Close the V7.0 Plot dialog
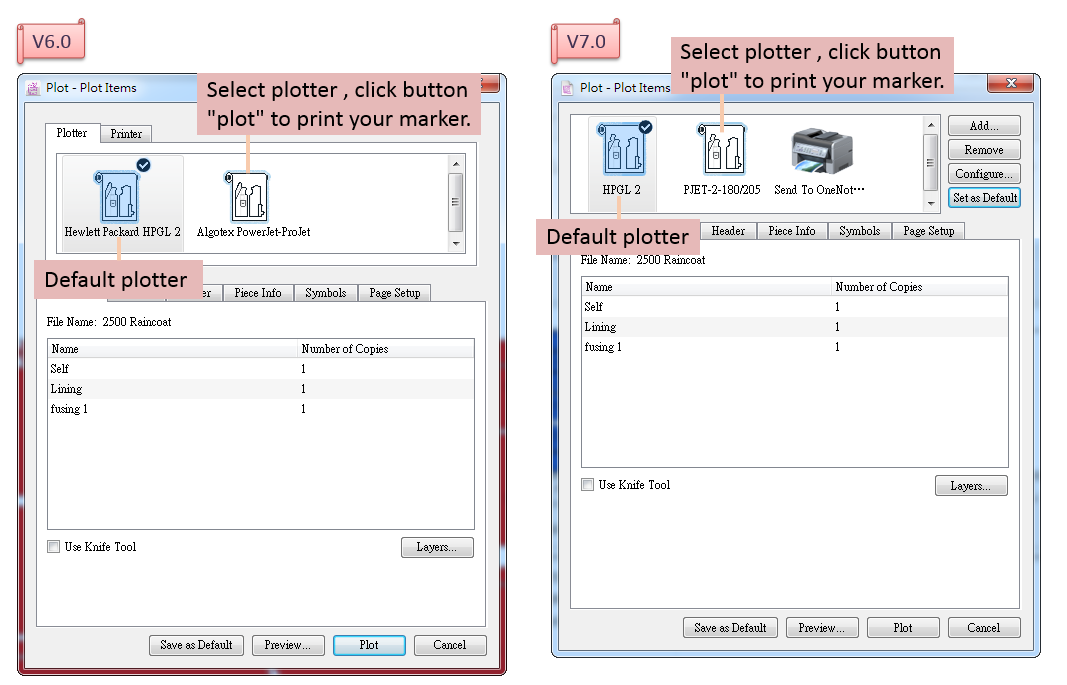This screenshot has height=685, width=1067. click(x=1010, y=84)
